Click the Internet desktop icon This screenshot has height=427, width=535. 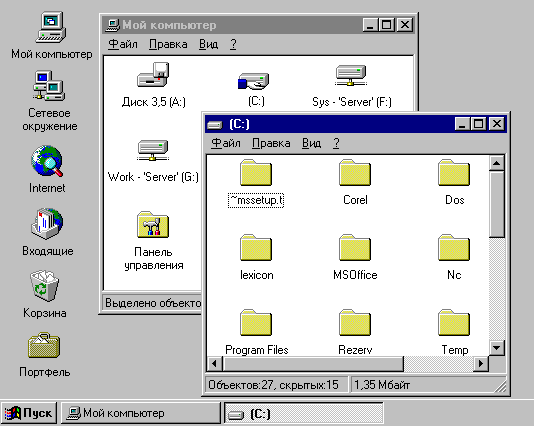[x=47, y=161]
